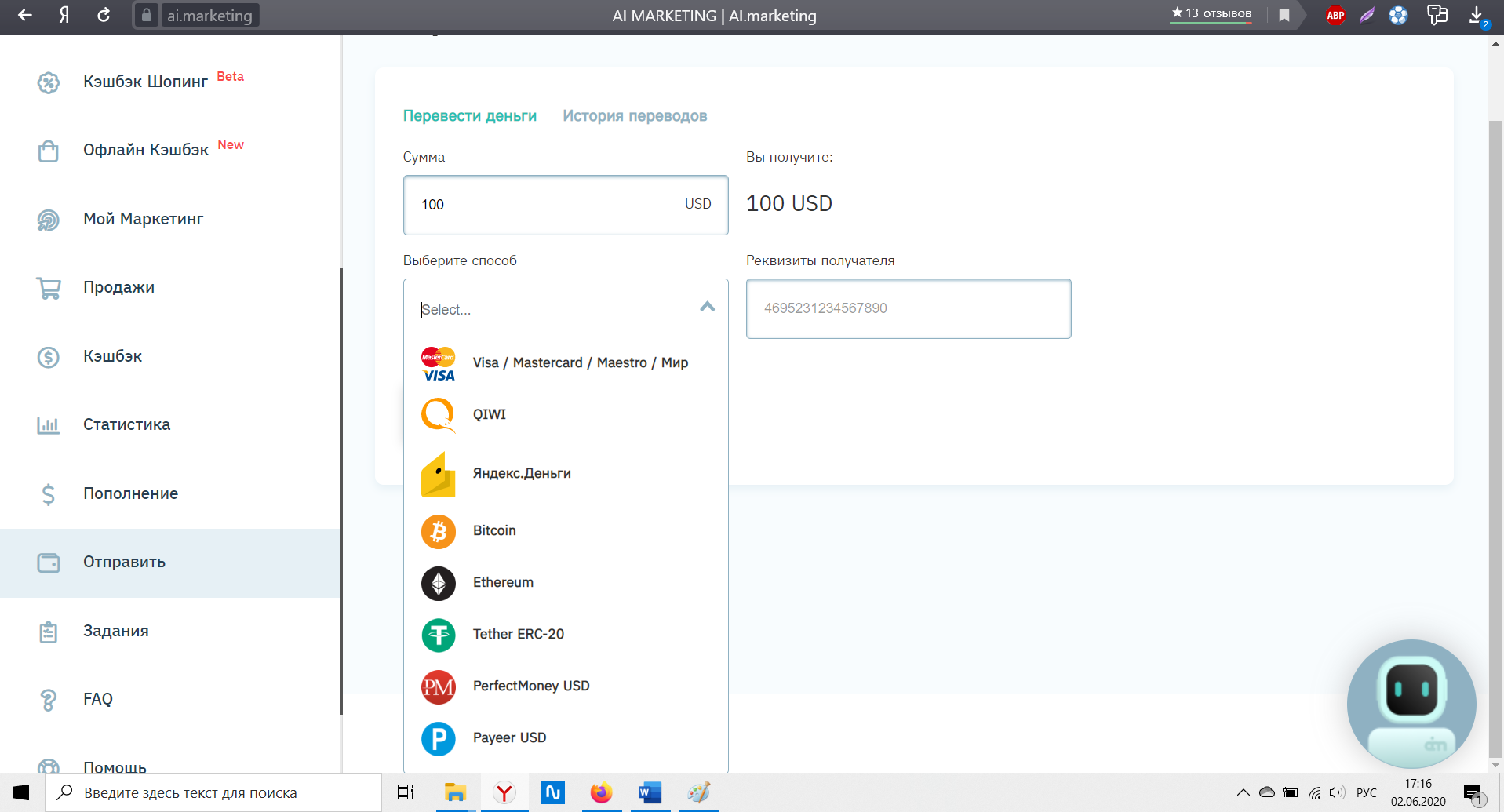Open the blue N app on the taskbar
Viewport: 1504px width, 812px height.
tap(553, 792)
